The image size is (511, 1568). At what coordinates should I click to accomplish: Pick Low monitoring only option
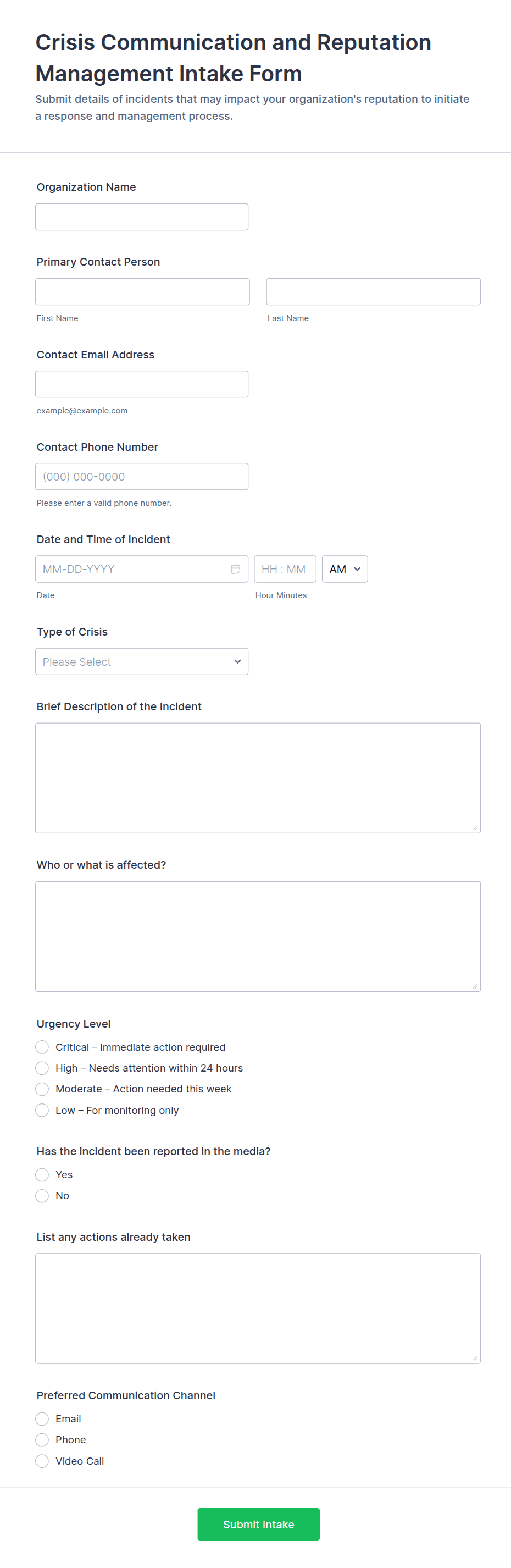point(42,1110)
